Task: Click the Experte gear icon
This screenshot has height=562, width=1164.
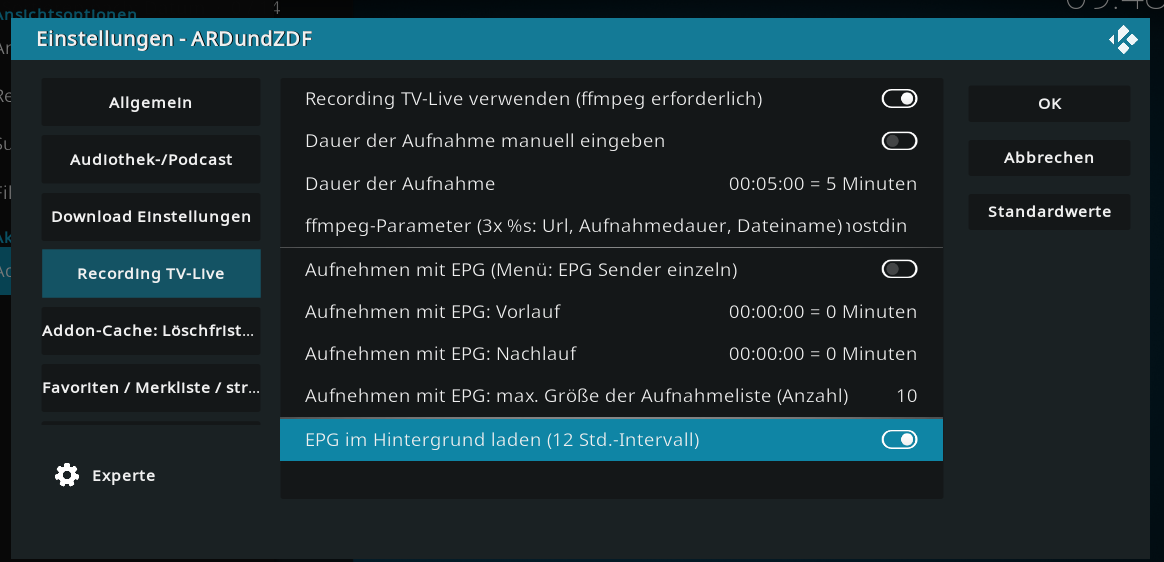Action: point(67,475)
